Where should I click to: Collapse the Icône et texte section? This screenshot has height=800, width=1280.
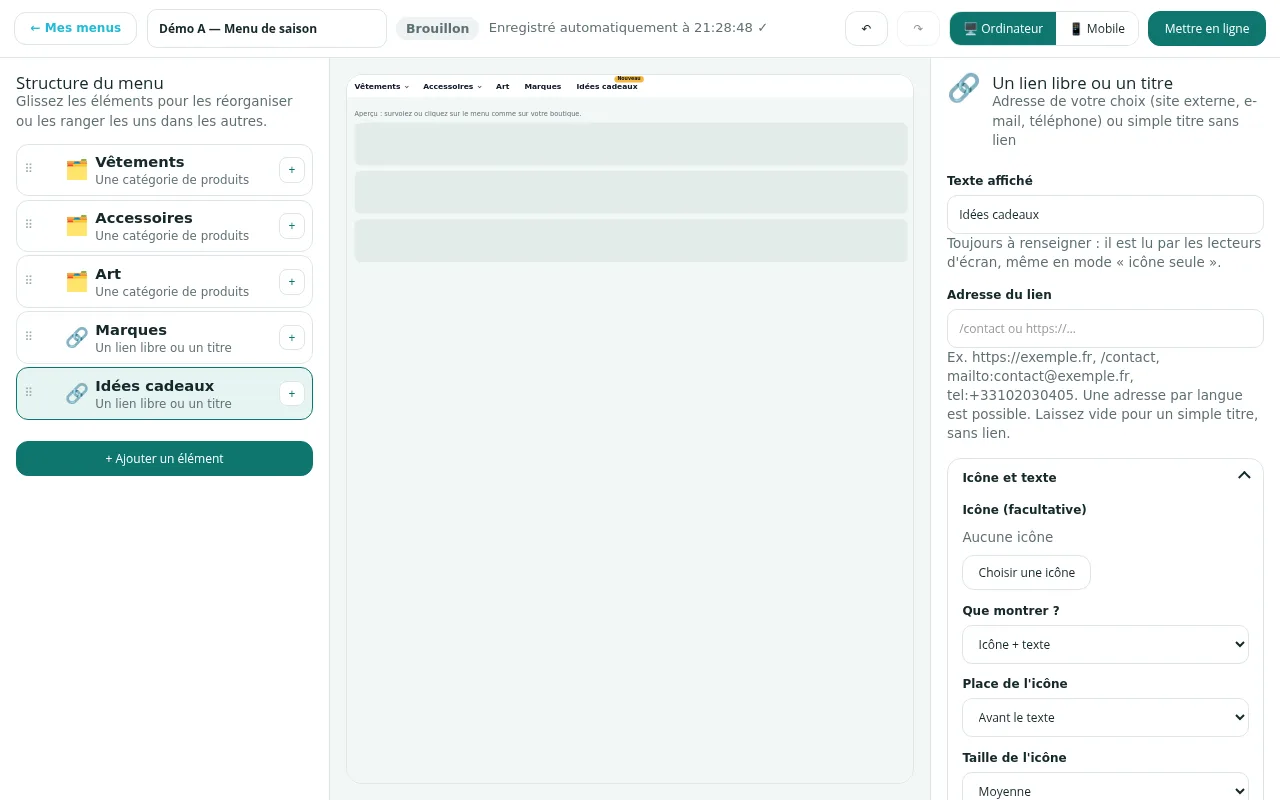1244,476
